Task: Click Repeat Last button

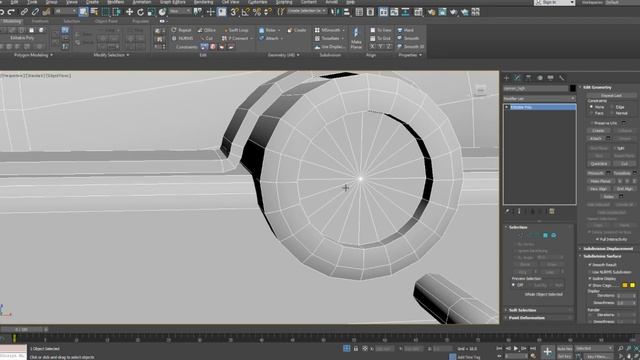Action: click(x=611, y=96)
